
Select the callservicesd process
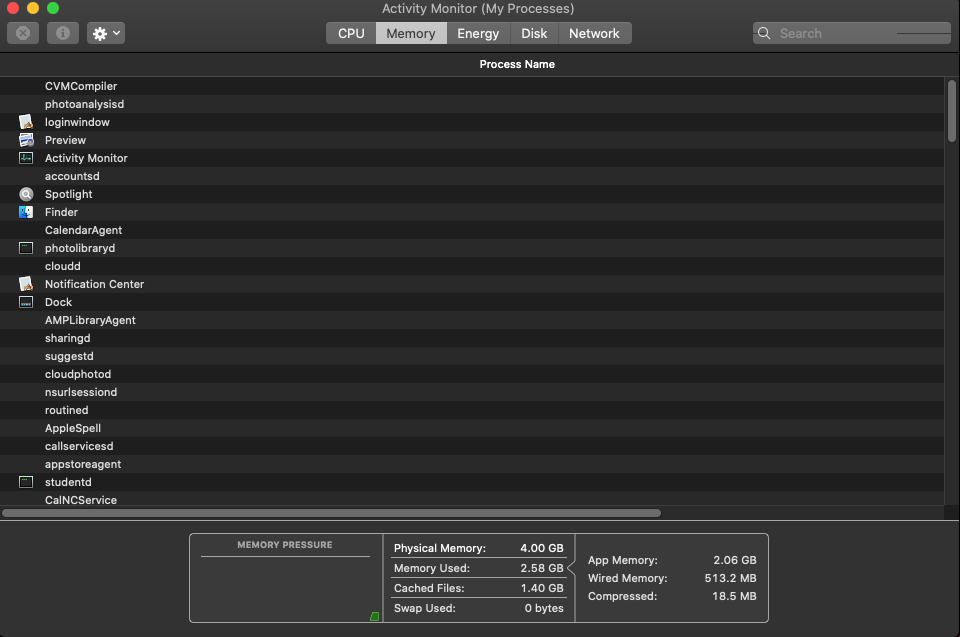point(471,447)
